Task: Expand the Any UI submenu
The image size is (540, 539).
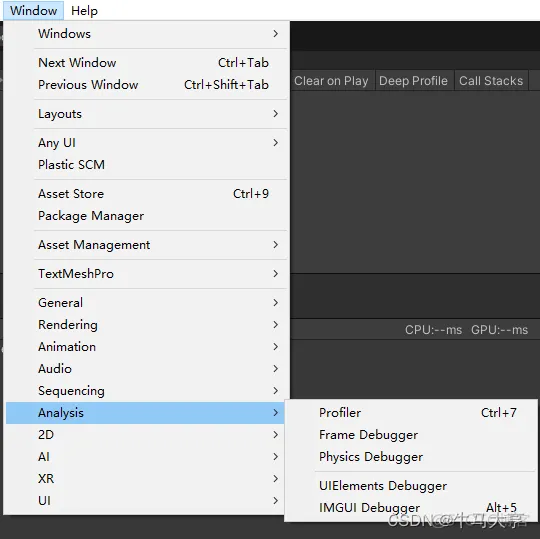Action: coord(145,143)
